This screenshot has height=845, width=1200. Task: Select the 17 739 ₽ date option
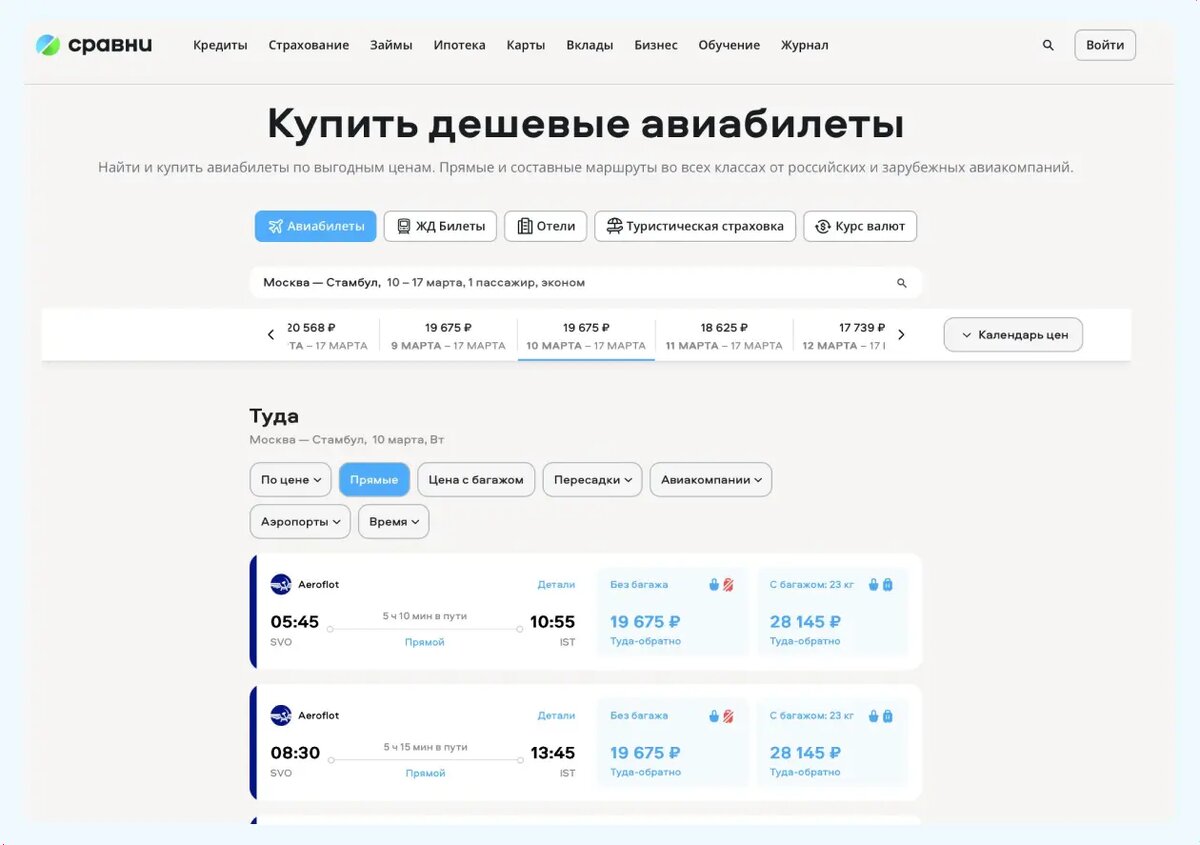coord(844,337)
